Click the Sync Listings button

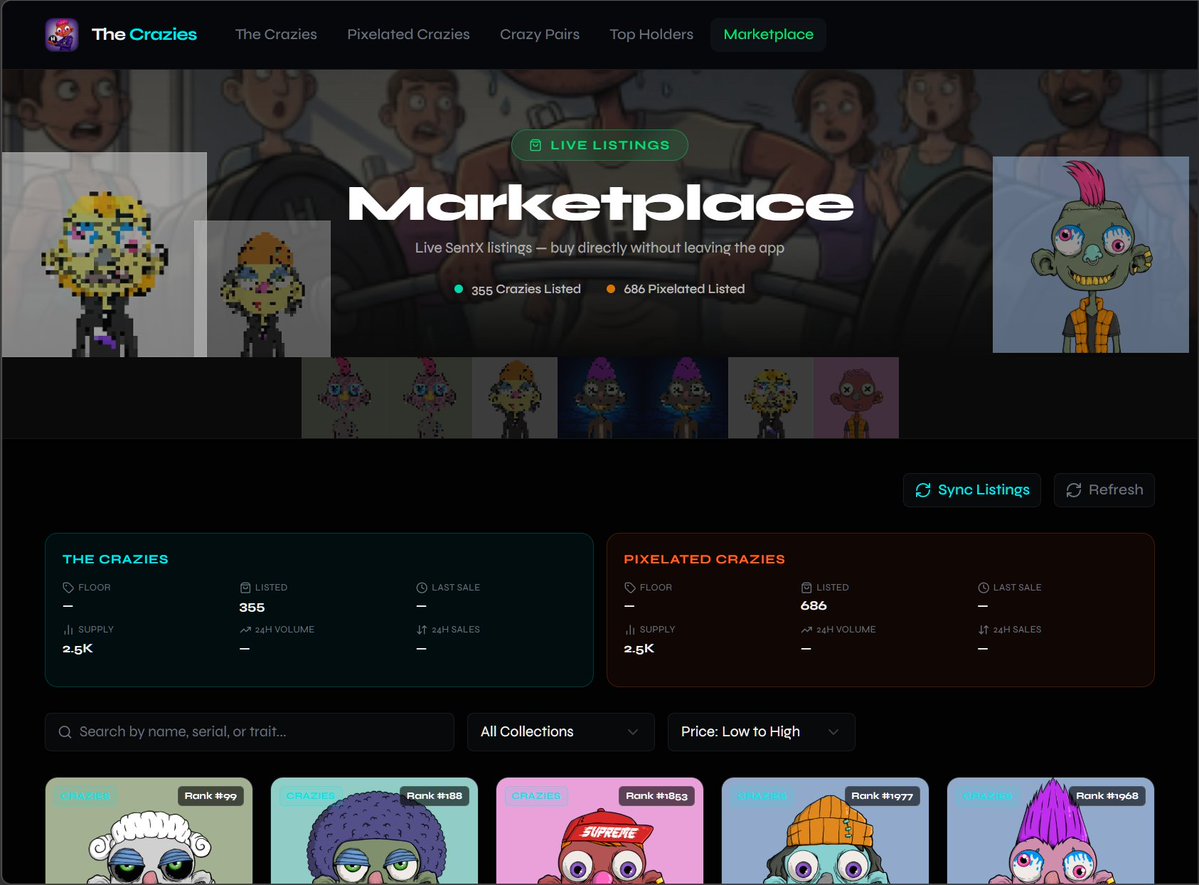pyautogui.click(x=972, y=490)
